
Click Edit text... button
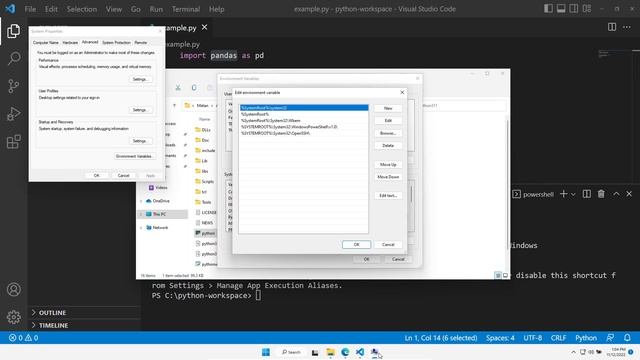[388, 196]
